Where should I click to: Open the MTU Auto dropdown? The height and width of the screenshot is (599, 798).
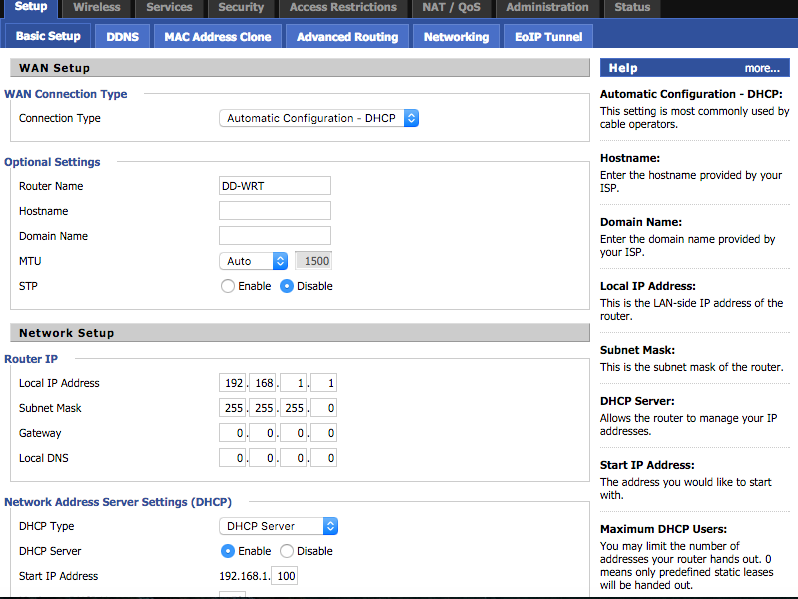point(254,261)
